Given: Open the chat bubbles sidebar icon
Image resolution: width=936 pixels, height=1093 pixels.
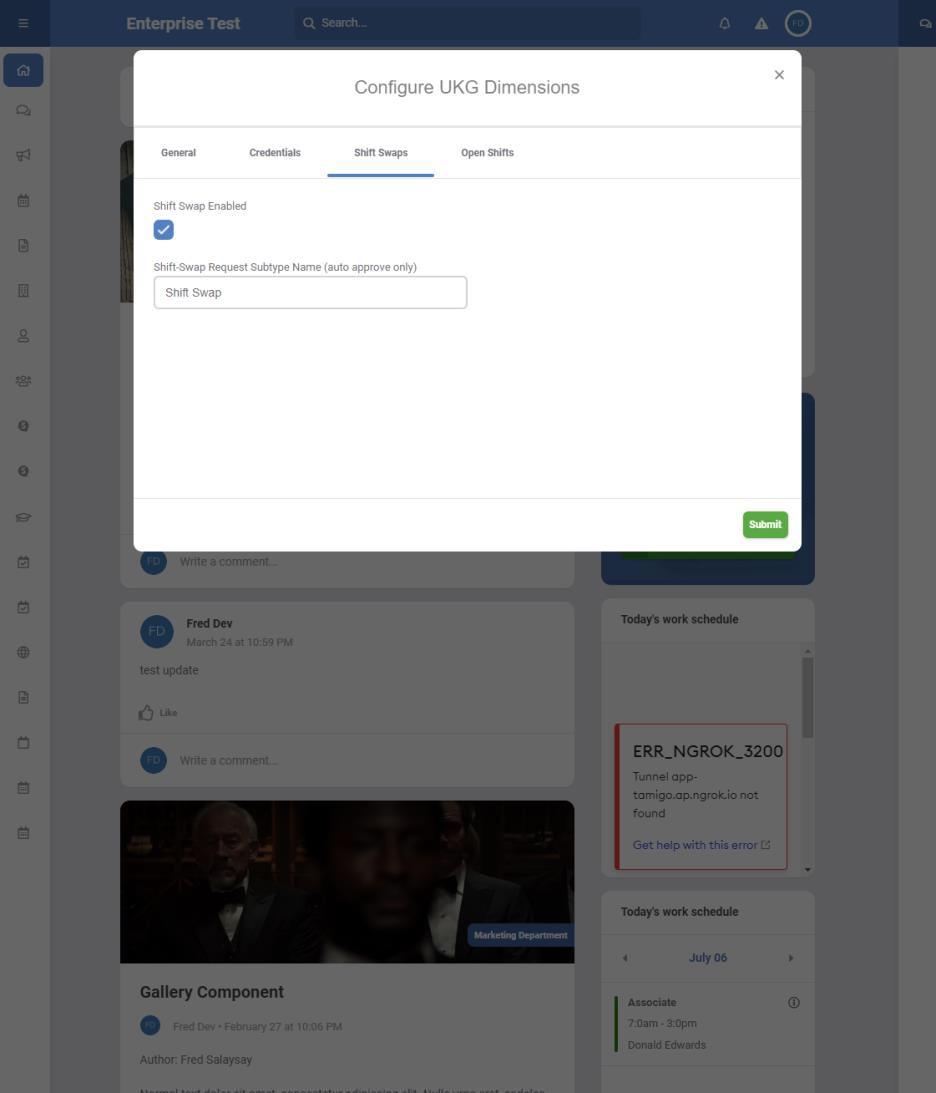Looking at the screenshot, I should pyautogui.click(x=23, y=110).
